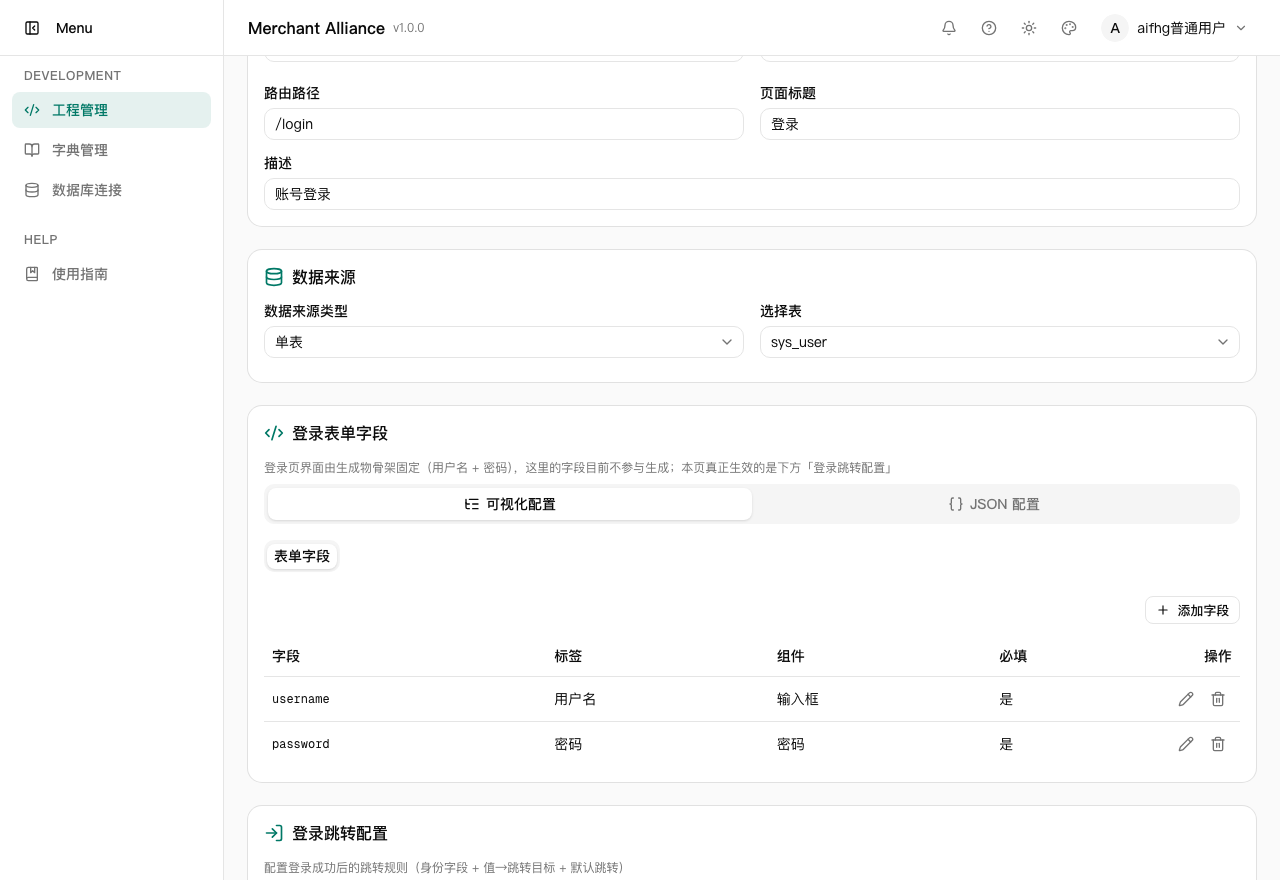The height and width of the screenshot is (880, 1280).
Task: Click the user avatar letter A
Action: 1115,28
